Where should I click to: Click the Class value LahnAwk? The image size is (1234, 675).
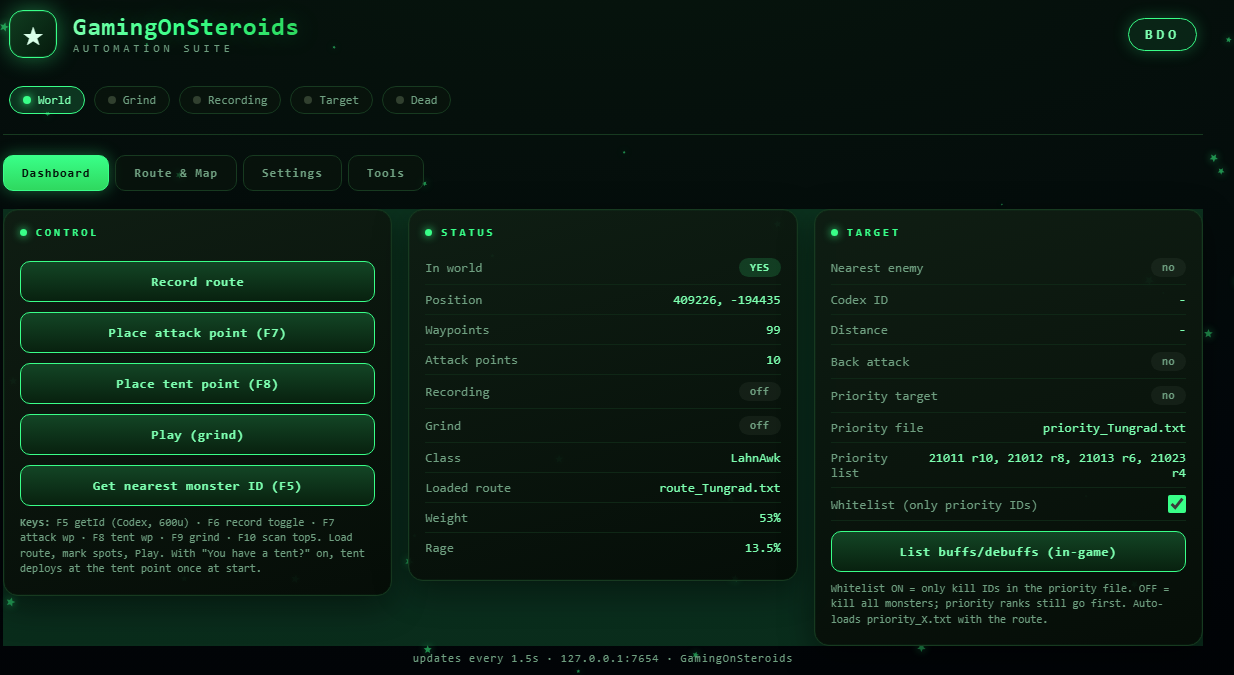756,458
